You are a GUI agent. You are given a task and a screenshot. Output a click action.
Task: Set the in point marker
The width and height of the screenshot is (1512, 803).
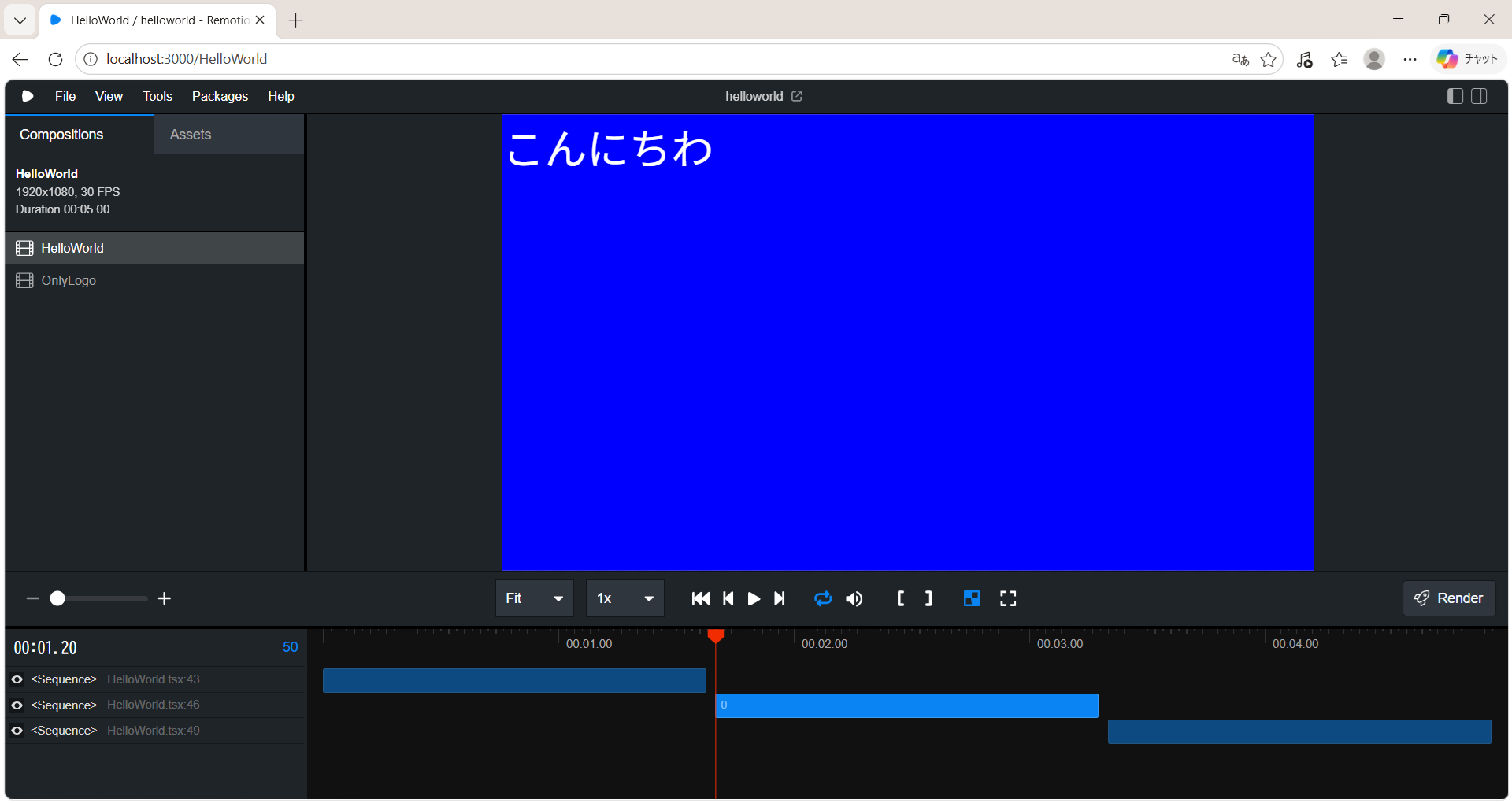(901, 599)
